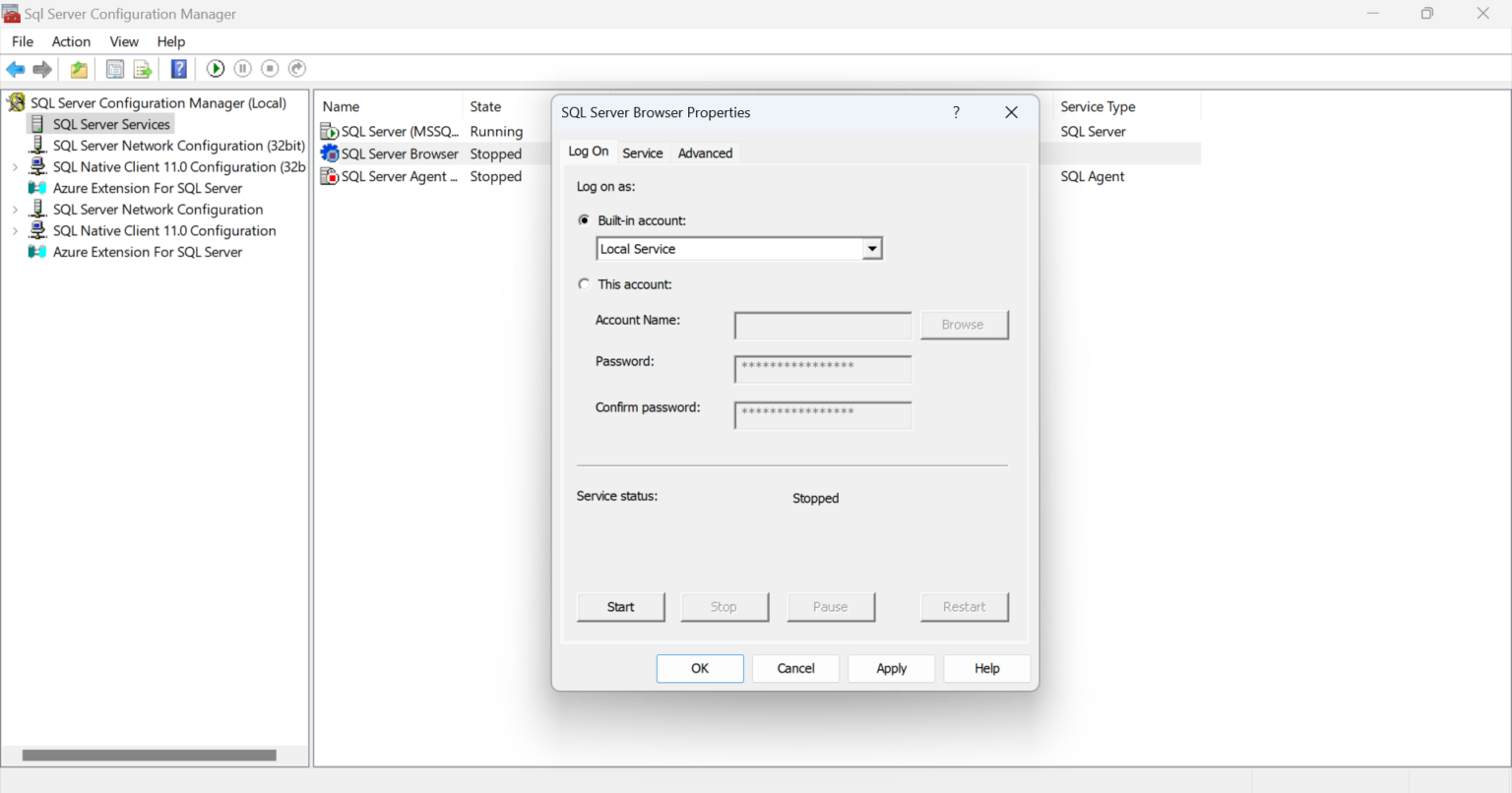
Task: Expand SQL Server Network Configuration
Action: click(17, 209)
